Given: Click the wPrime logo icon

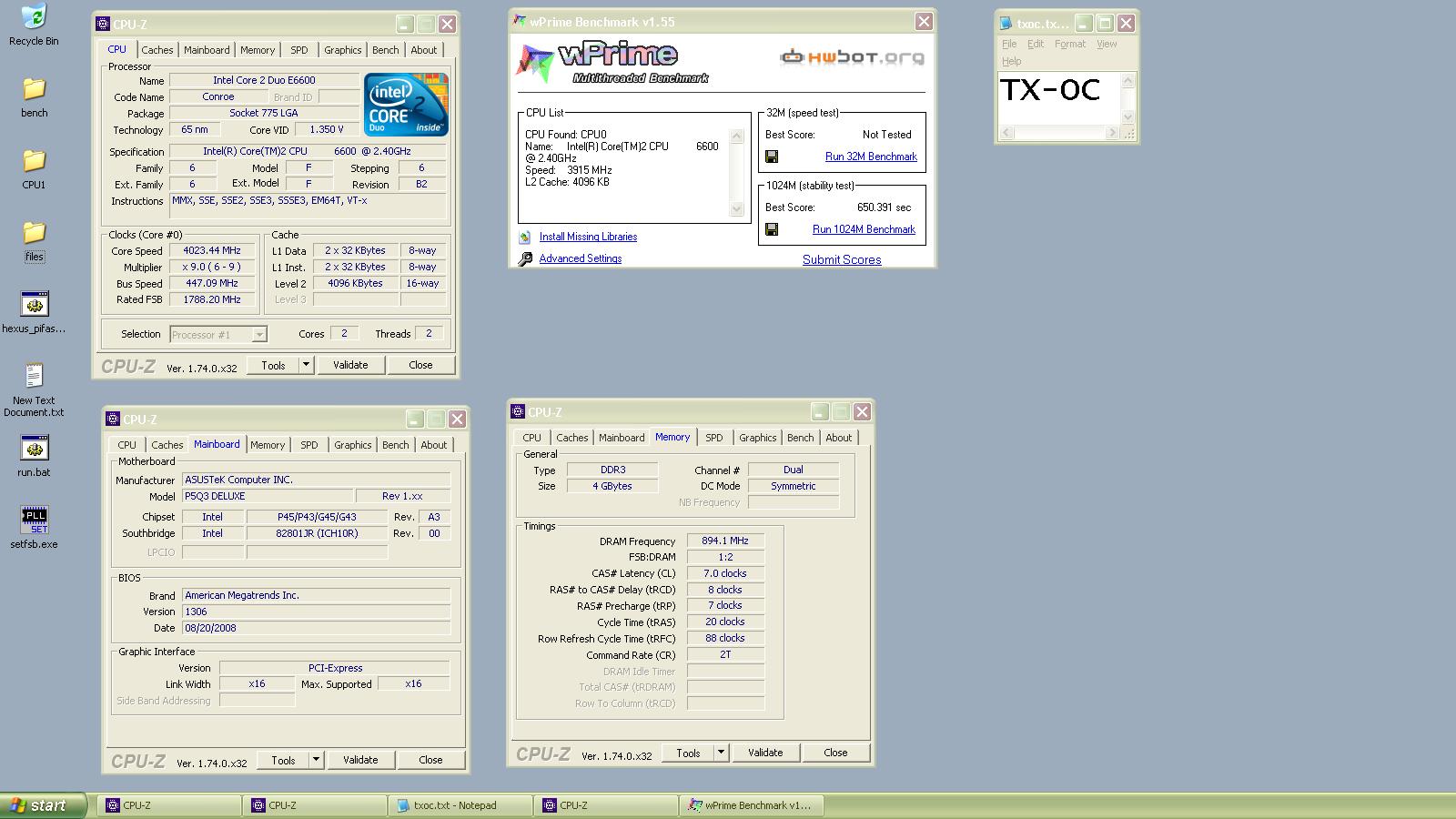Looking at the screenshot, I should tap(535, 63).
